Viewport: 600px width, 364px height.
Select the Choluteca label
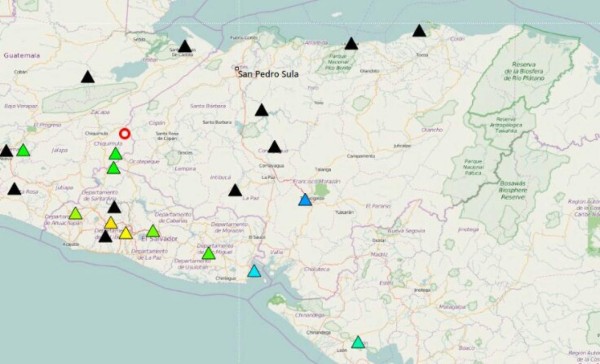click(317, 269)
